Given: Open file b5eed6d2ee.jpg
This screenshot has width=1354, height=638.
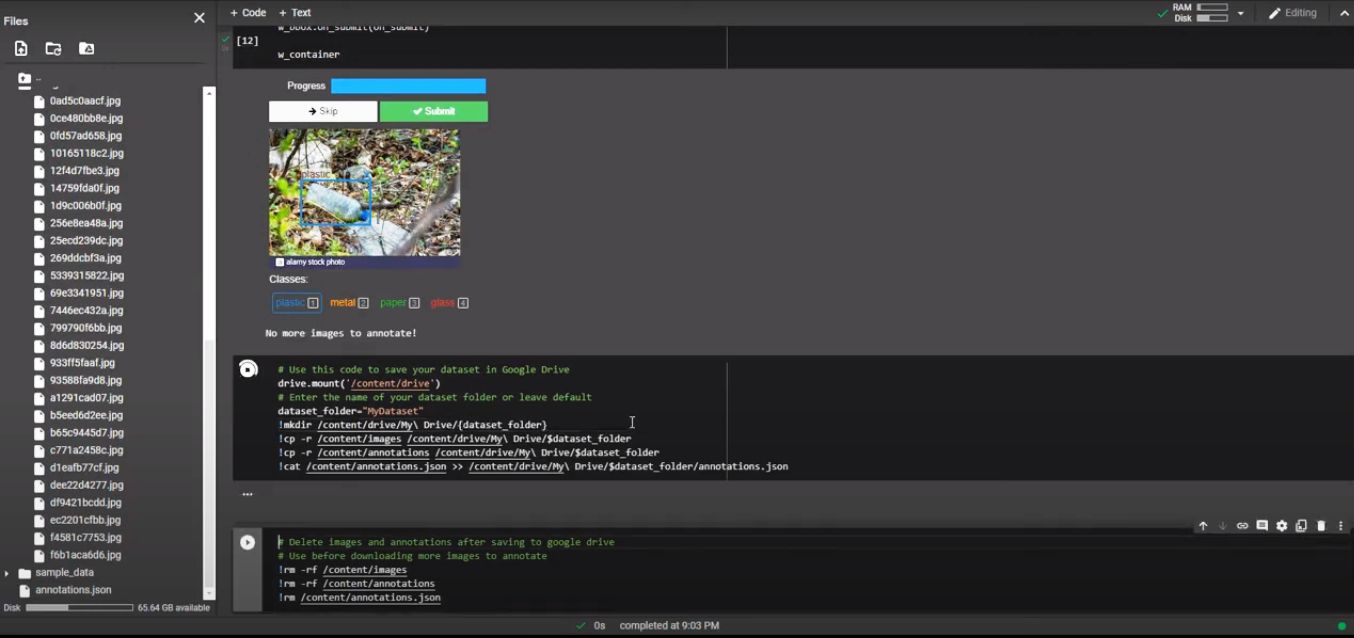Looking at the screenshot, I should pyautogui.click(x=86, y=416).
